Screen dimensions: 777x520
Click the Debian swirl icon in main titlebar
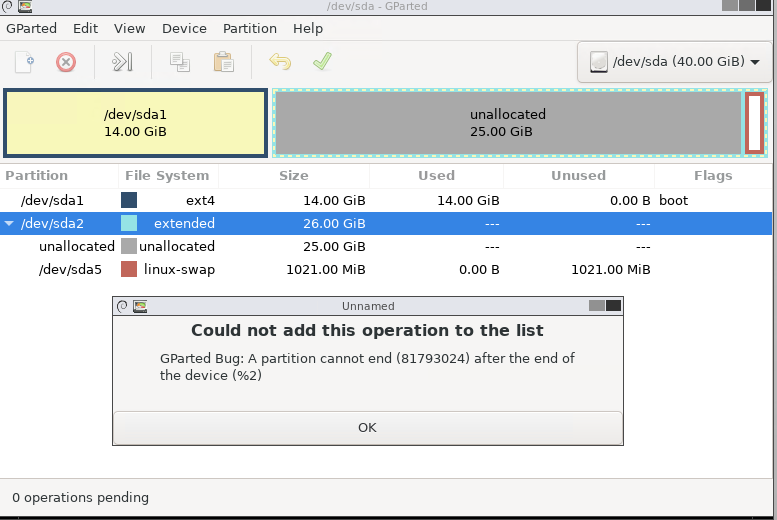tap(7, 6)
